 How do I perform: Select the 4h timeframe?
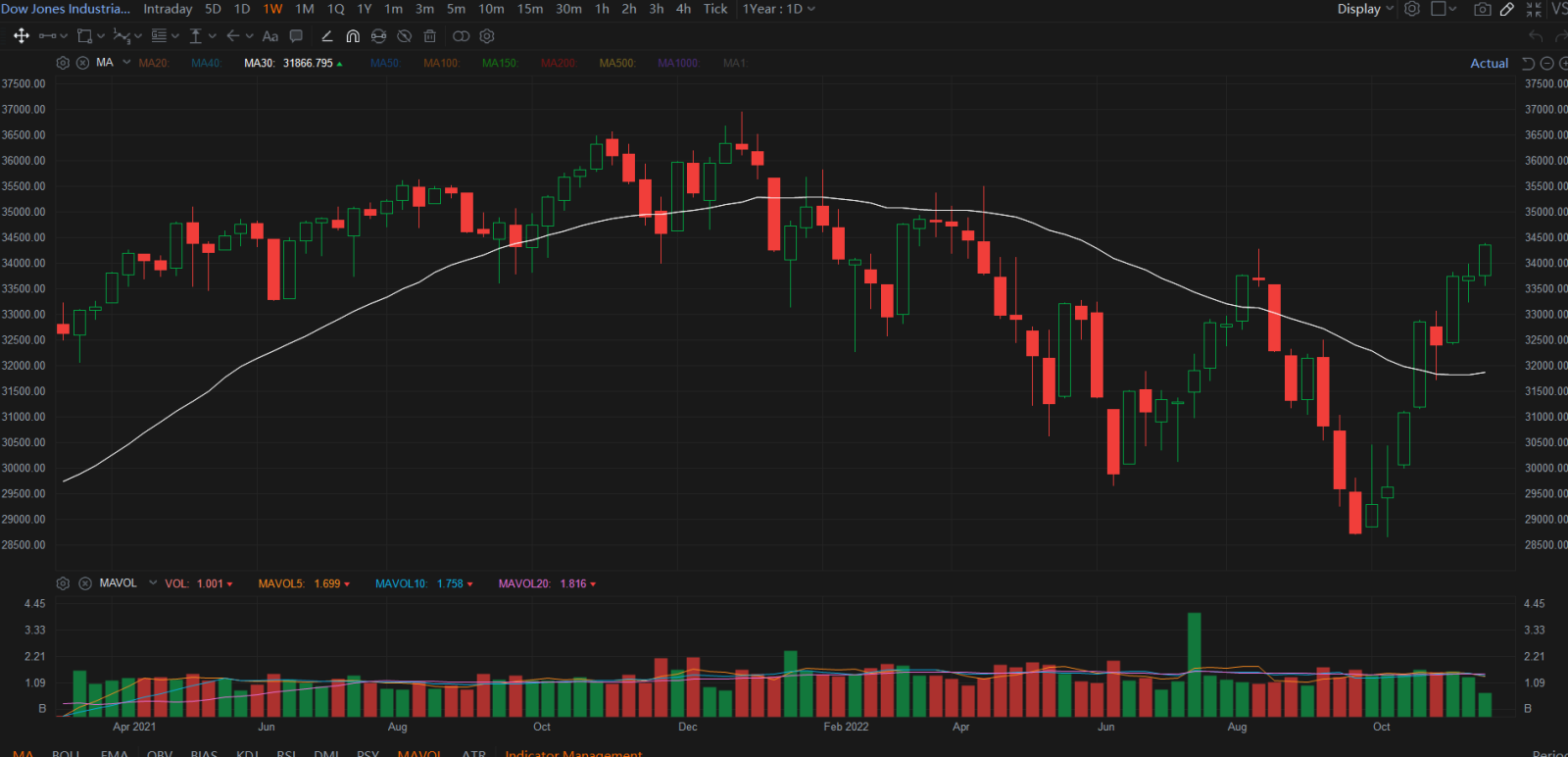683,9
